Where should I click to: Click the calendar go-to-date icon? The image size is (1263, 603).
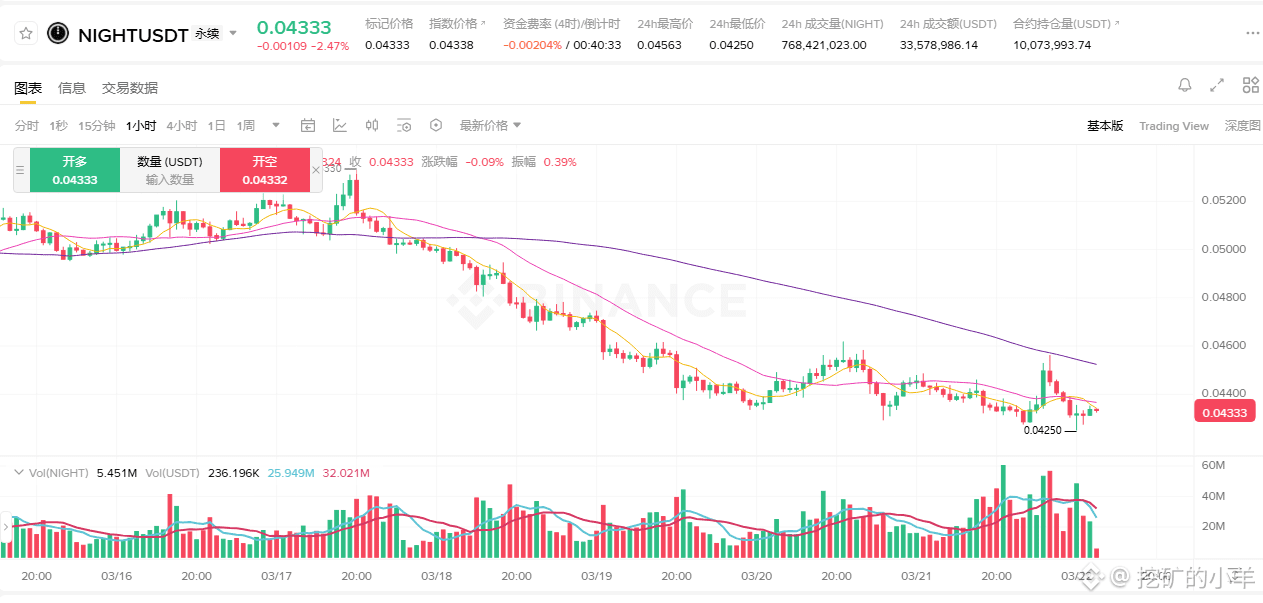(x=308, y=126)
